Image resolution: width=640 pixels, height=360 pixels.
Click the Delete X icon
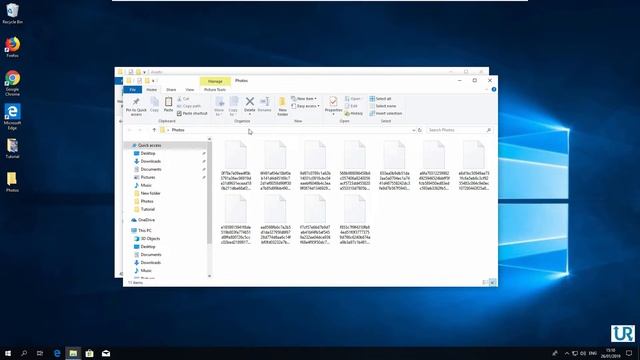(x=250, y=101)
